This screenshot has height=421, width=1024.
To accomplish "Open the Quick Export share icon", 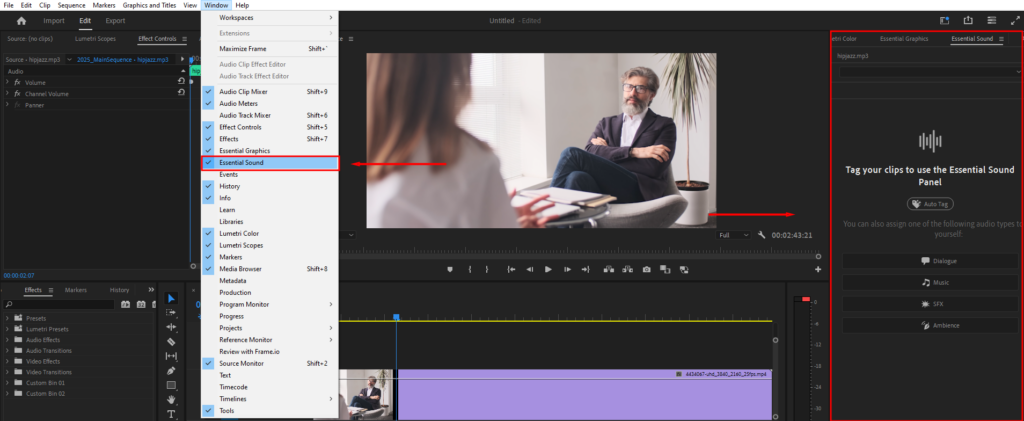I will tap(968, 21).
